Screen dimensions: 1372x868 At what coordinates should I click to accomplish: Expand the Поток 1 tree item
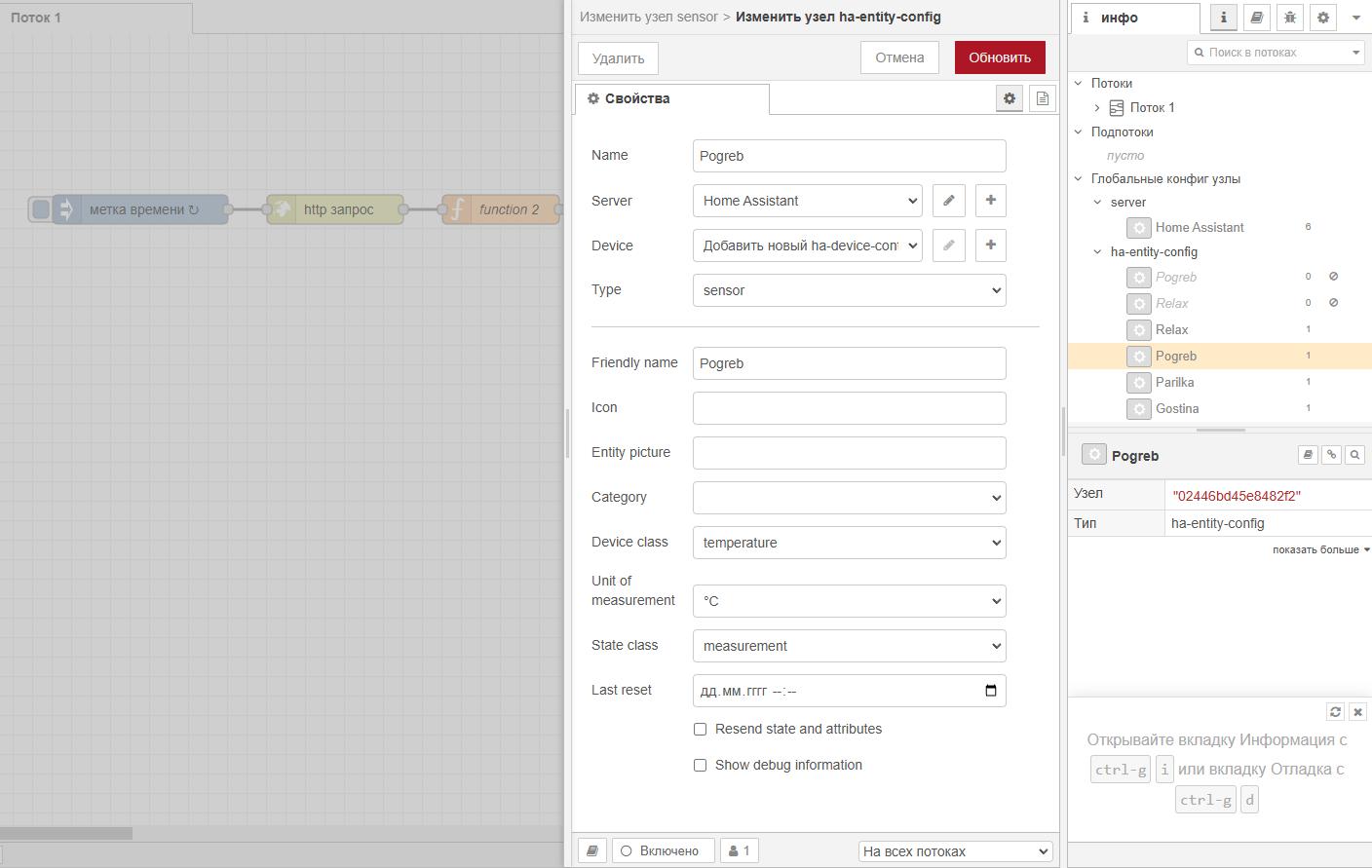click(1097, 108)
